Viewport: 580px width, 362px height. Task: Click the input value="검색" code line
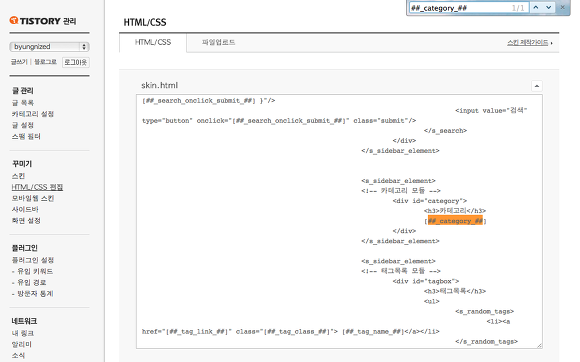[x=491, y=110]
